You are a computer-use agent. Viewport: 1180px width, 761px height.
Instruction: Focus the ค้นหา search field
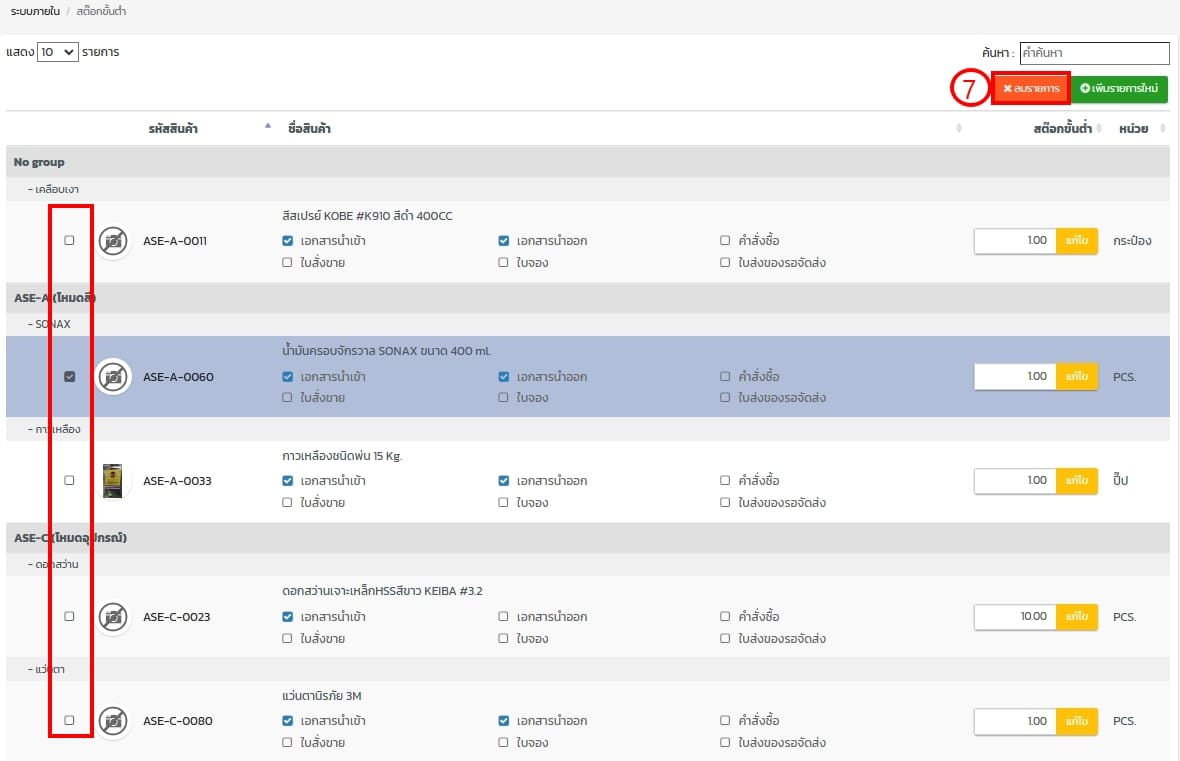1093,53
